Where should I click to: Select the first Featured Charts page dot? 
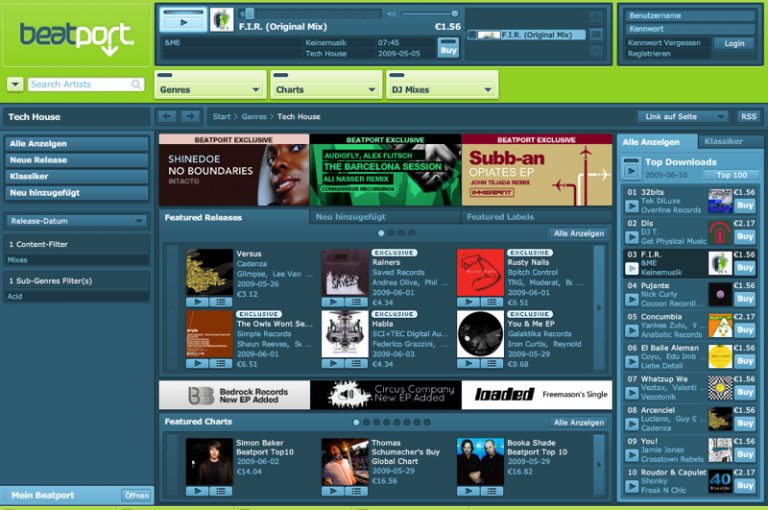point(356,422)
